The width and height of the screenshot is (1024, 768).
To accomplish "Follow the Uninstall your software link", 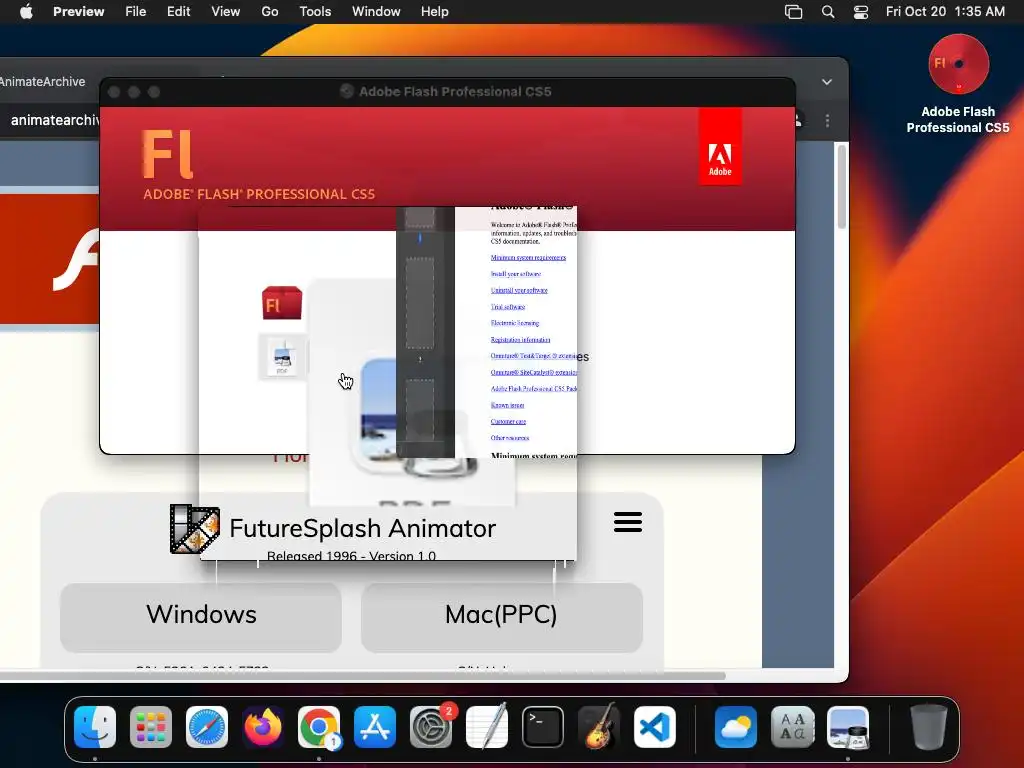I will 519,290.
